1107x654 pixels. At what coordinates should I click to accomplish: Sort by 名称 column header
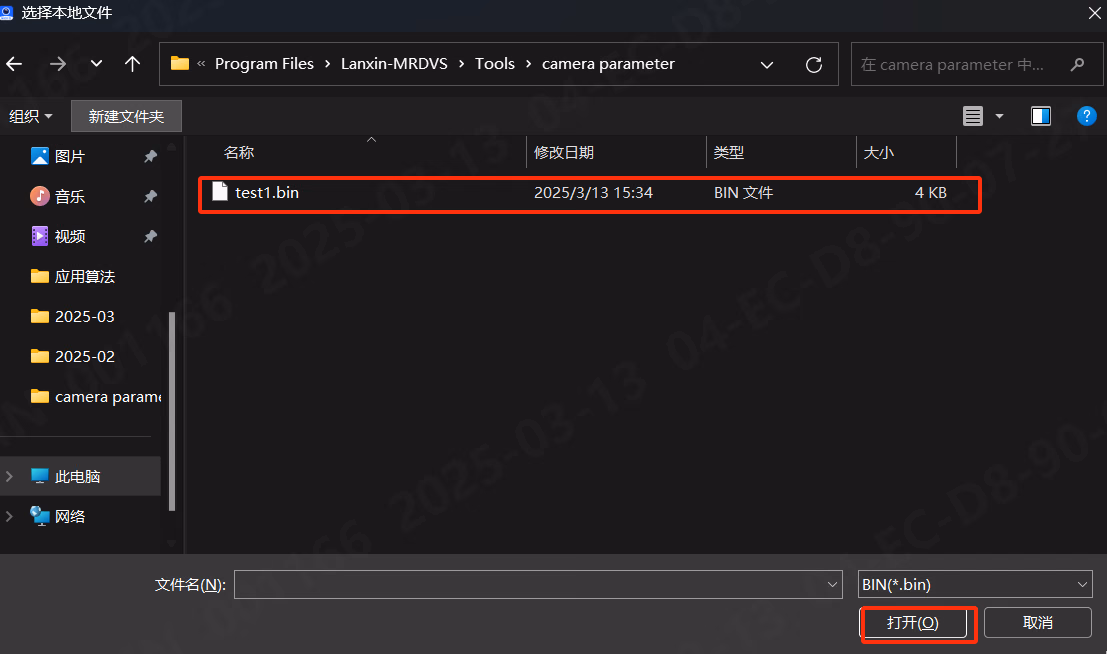pos(239,153)
